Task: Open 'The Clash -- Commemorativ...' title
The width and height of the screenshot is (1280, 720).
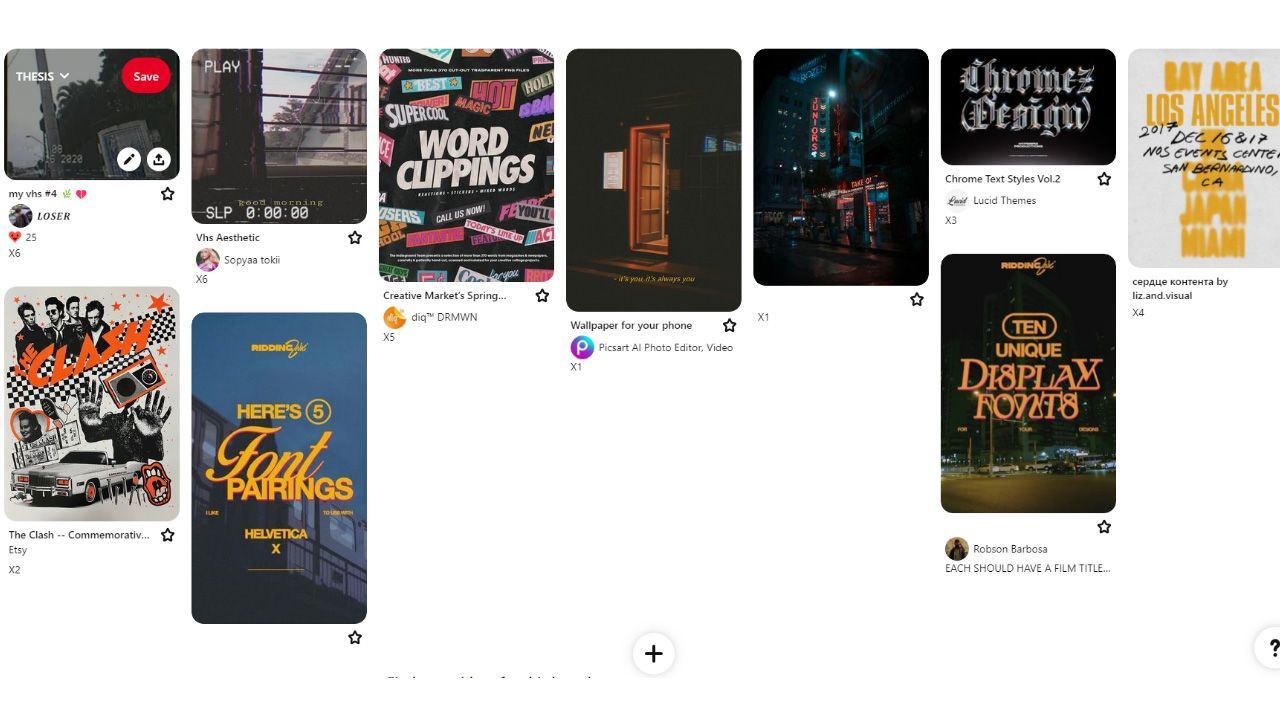Action: [x=79, y=535]
